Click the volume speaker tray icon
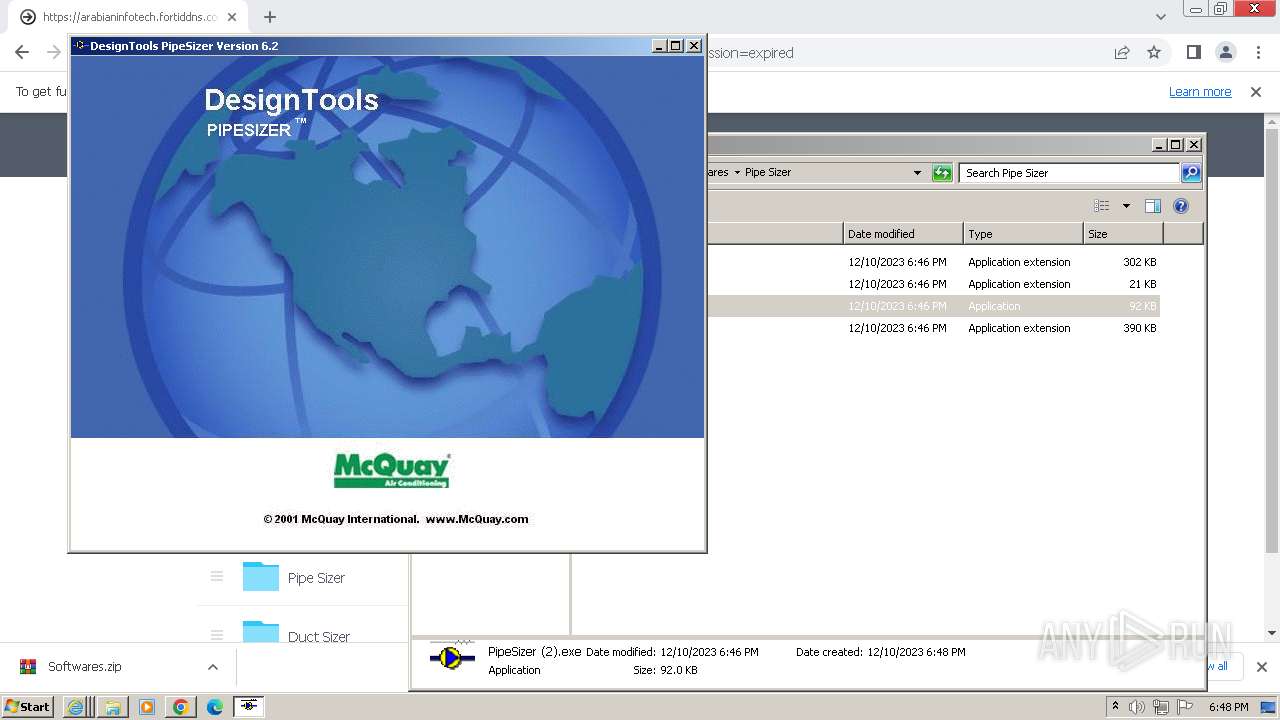Viewport: 1280px width, 720px height. [1137, 707]
